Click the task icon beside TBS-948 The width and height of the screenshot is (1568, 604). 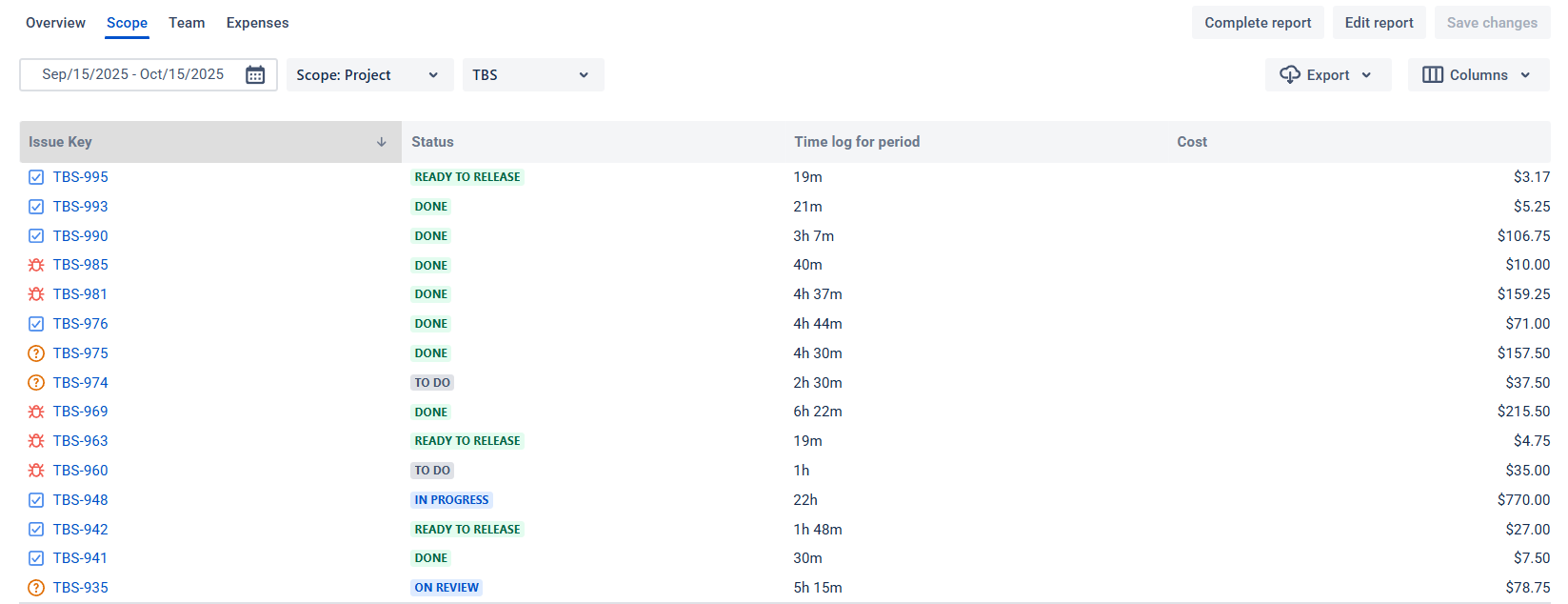(x=36, y=500)
